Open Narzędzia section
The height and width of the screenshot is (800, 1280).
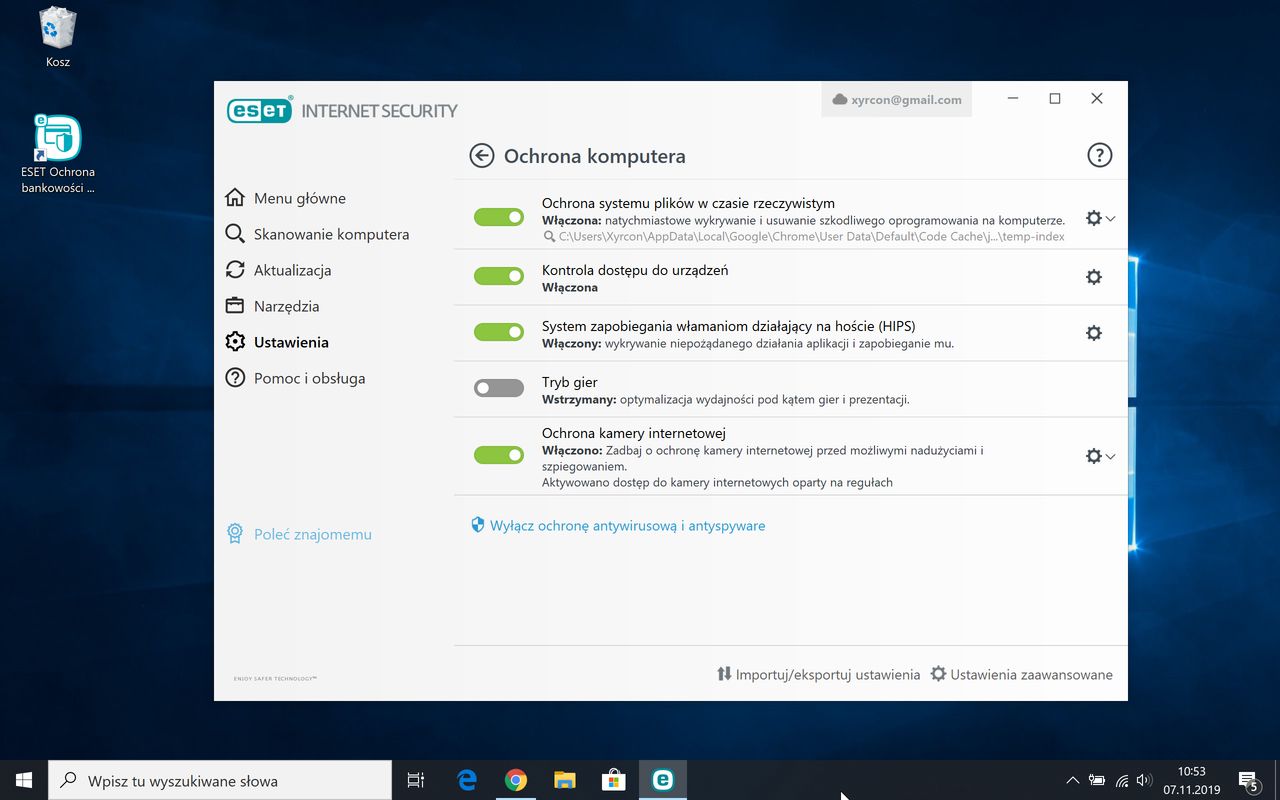pos(272,306)
